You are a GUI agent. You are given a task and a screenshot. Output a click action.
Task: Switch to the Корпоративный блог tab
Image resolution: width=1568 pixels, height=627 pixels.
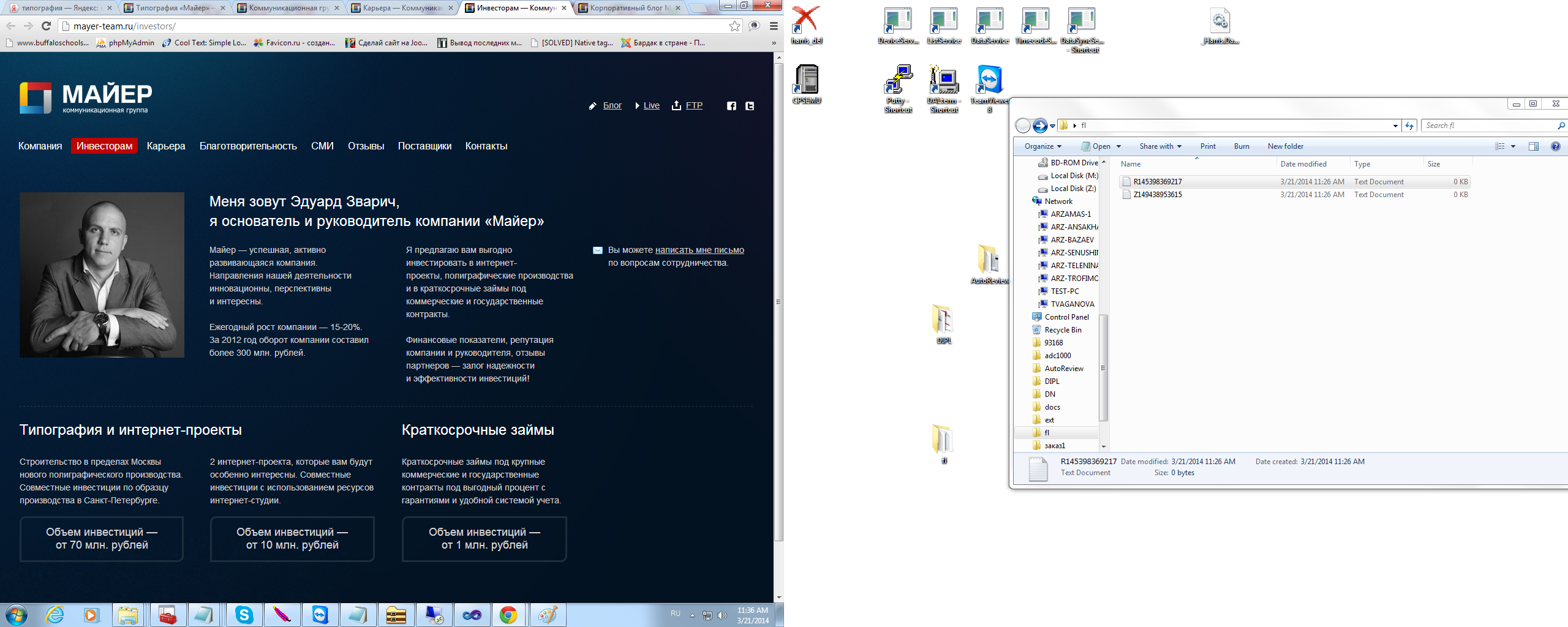point(629,8)
